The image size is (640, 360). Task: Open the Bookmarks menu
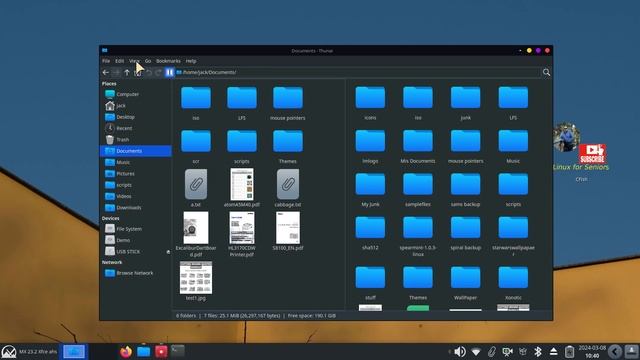coord(168,61)
